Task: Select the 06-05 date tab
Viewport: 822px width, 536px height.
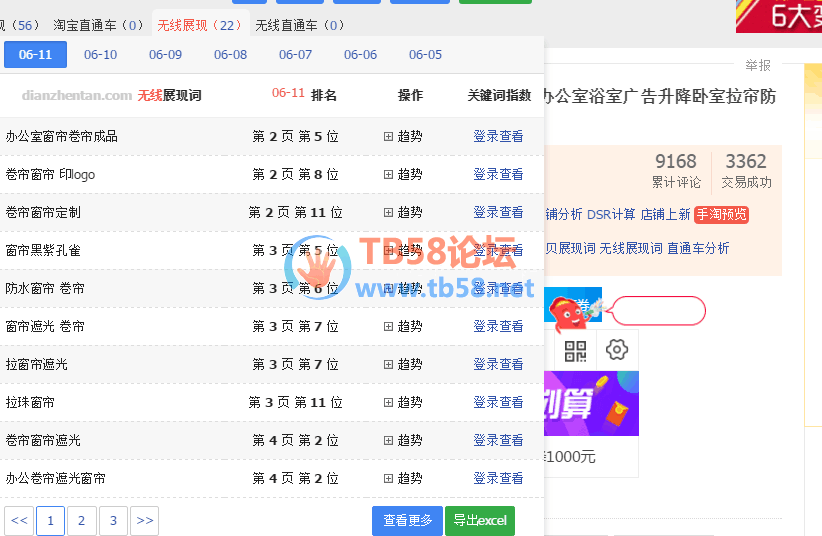Action: click(426, 55)
